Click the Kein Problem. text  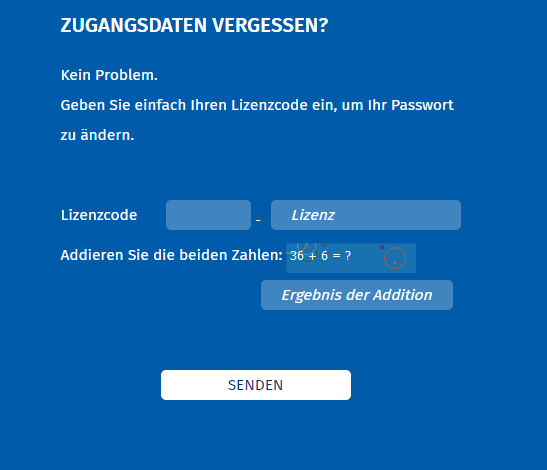coord(109,75)
